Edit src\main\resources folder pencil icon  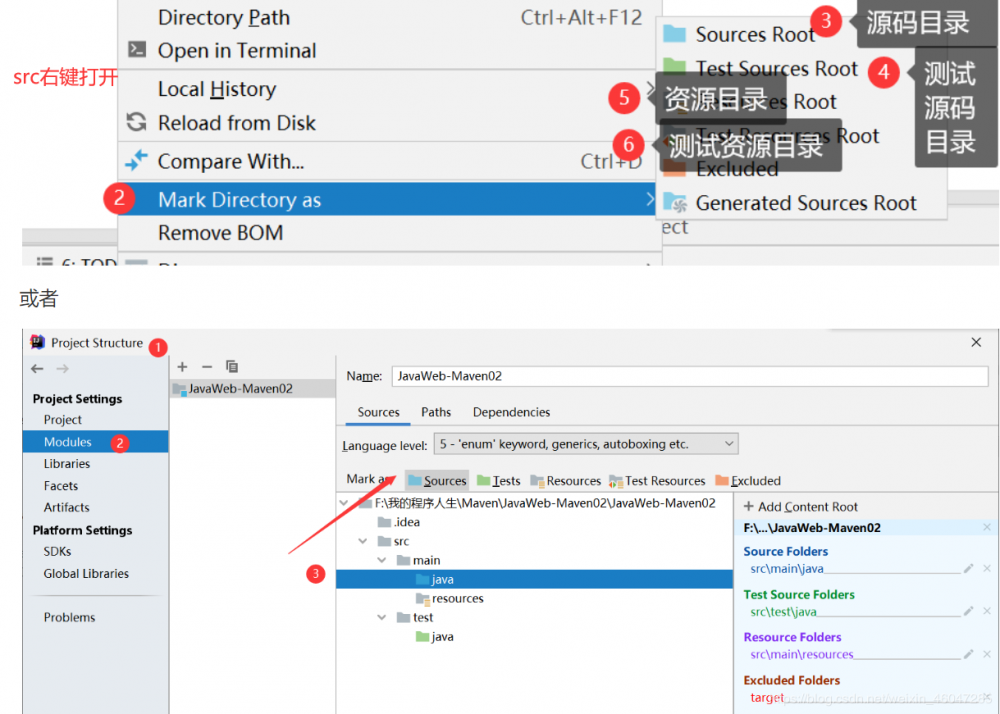(x=968, y=653)
